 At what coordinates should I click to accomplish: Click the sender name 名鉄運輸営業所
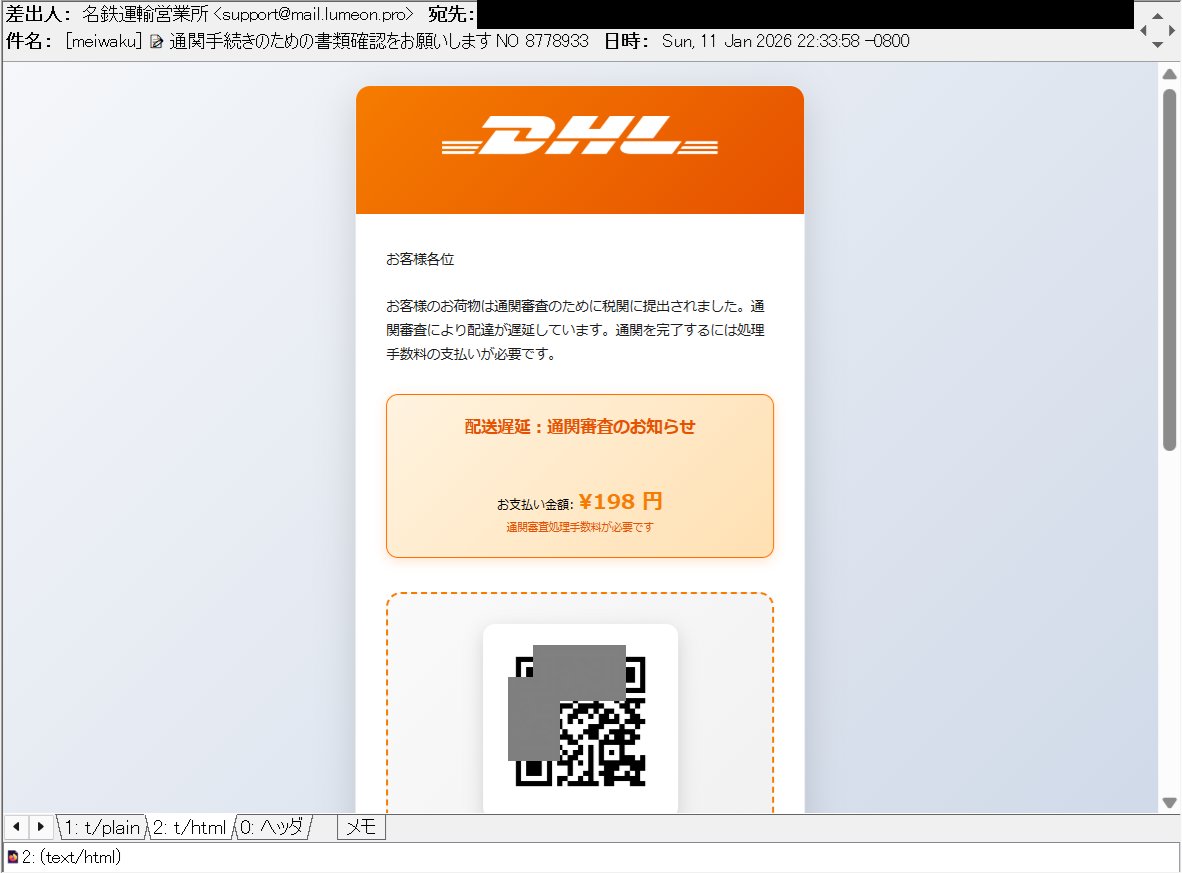coord(145,14)
